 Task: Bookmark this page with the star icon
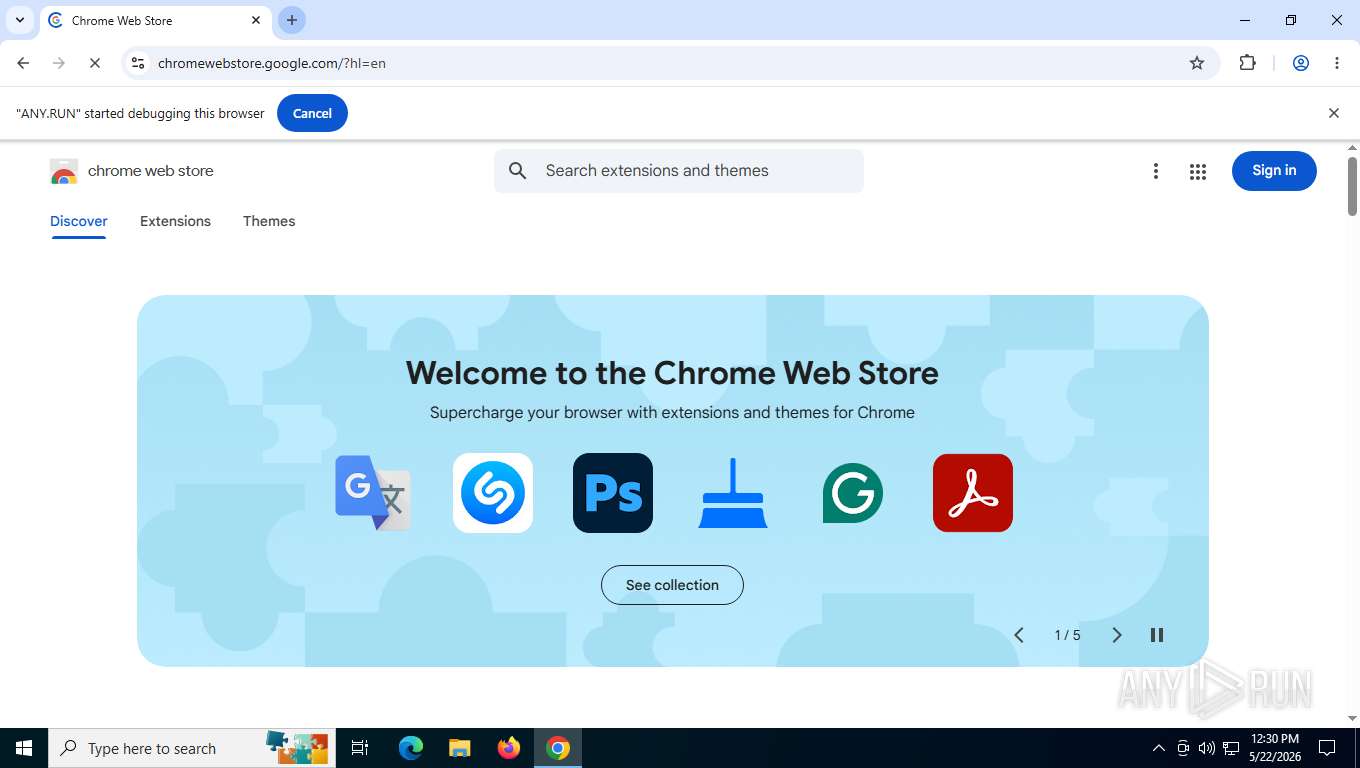[x=1197, y=63]
